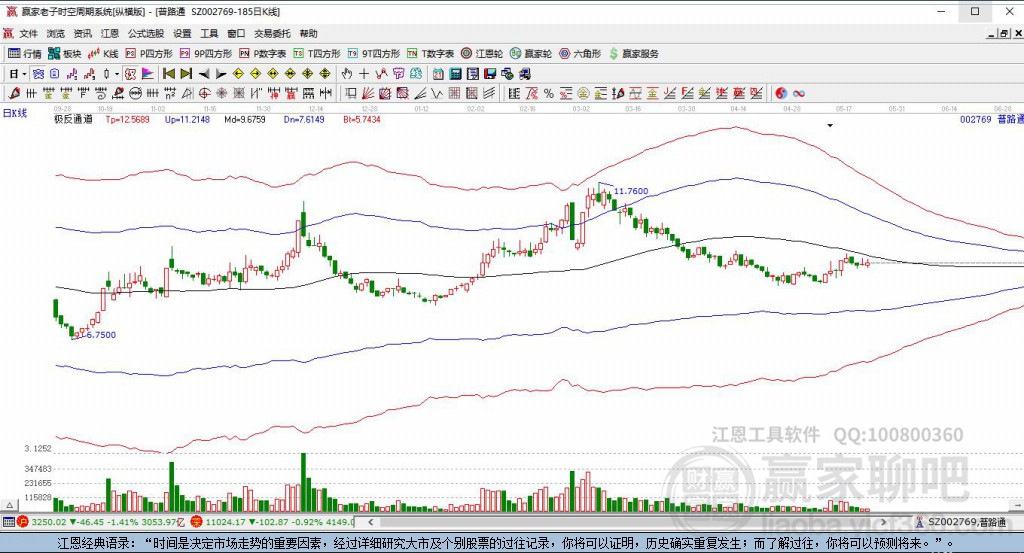Click the Dn=7.6149 indicator value
The image size is (1024, 553).
(304, 119)
